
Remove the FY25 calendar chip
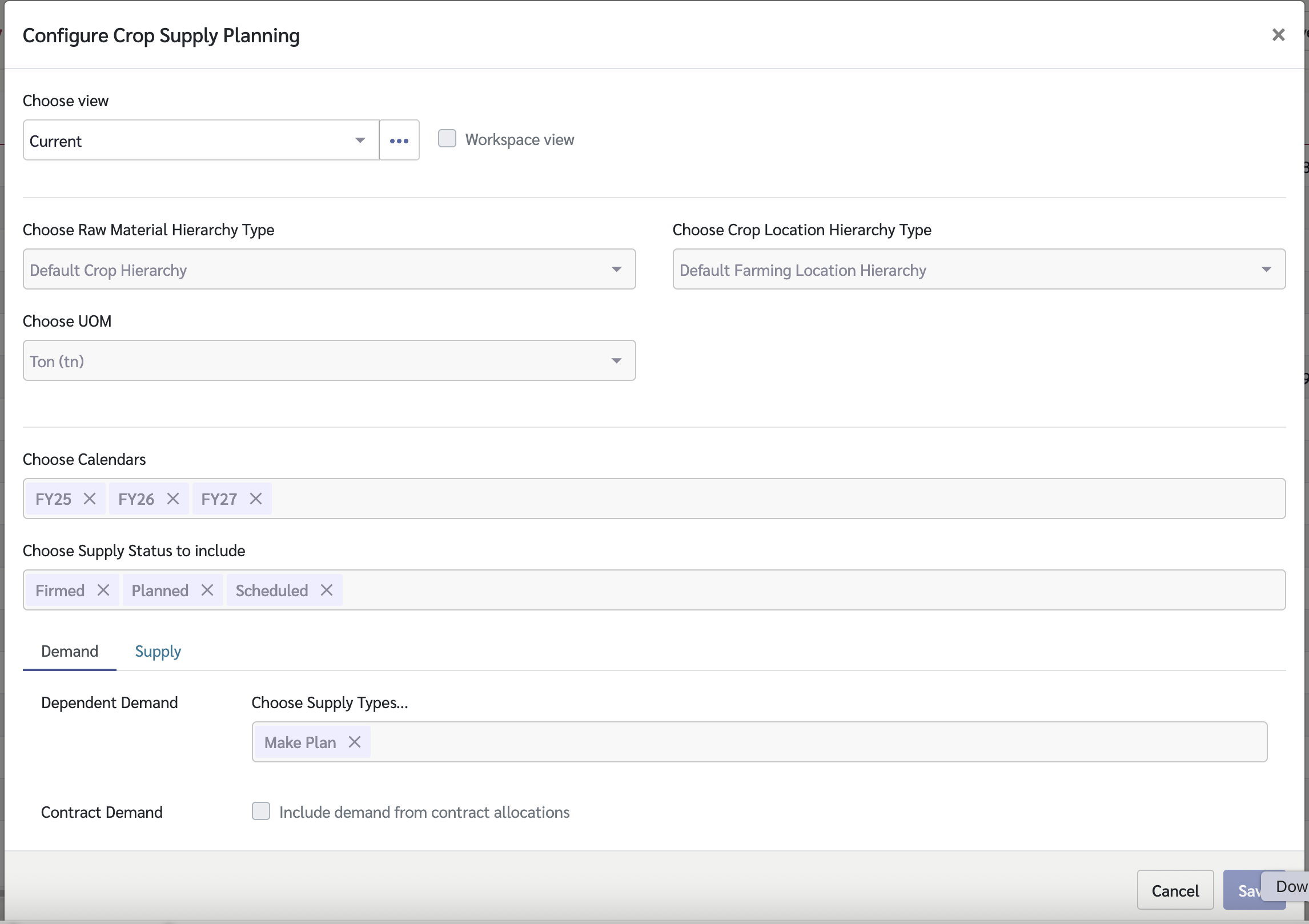pos(90,499)
